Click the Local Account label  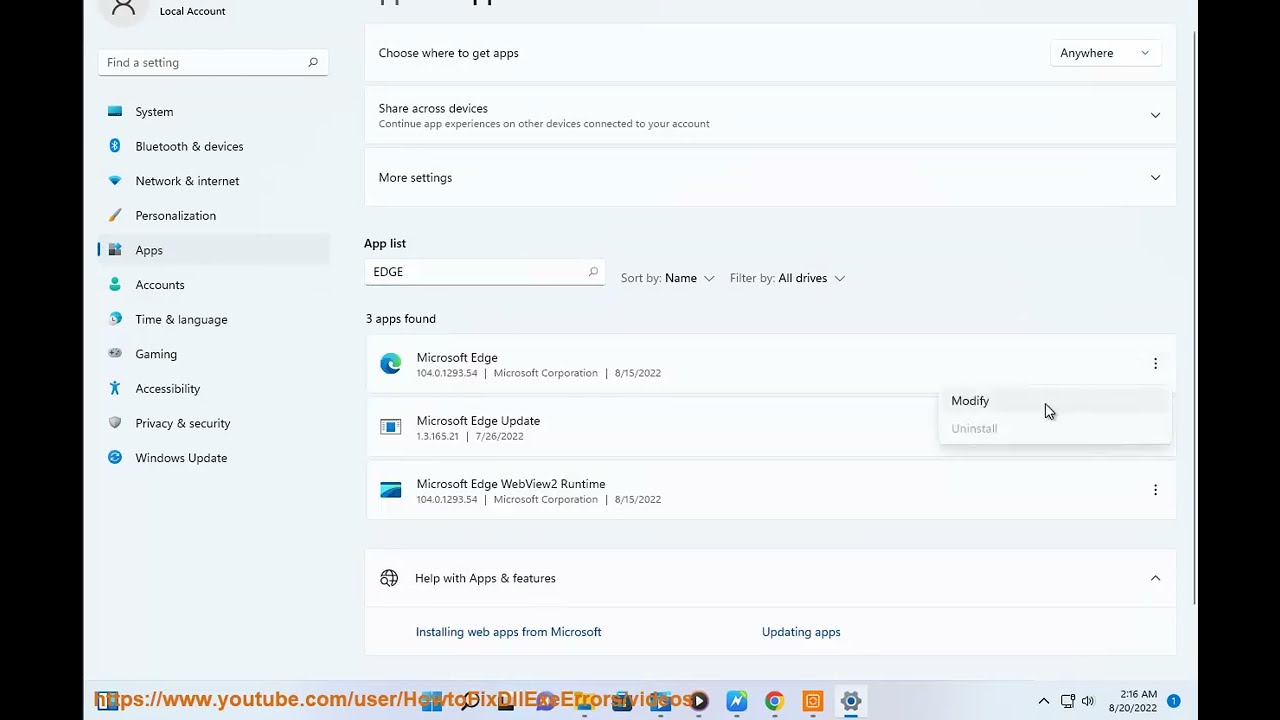(x=192, y=11)
